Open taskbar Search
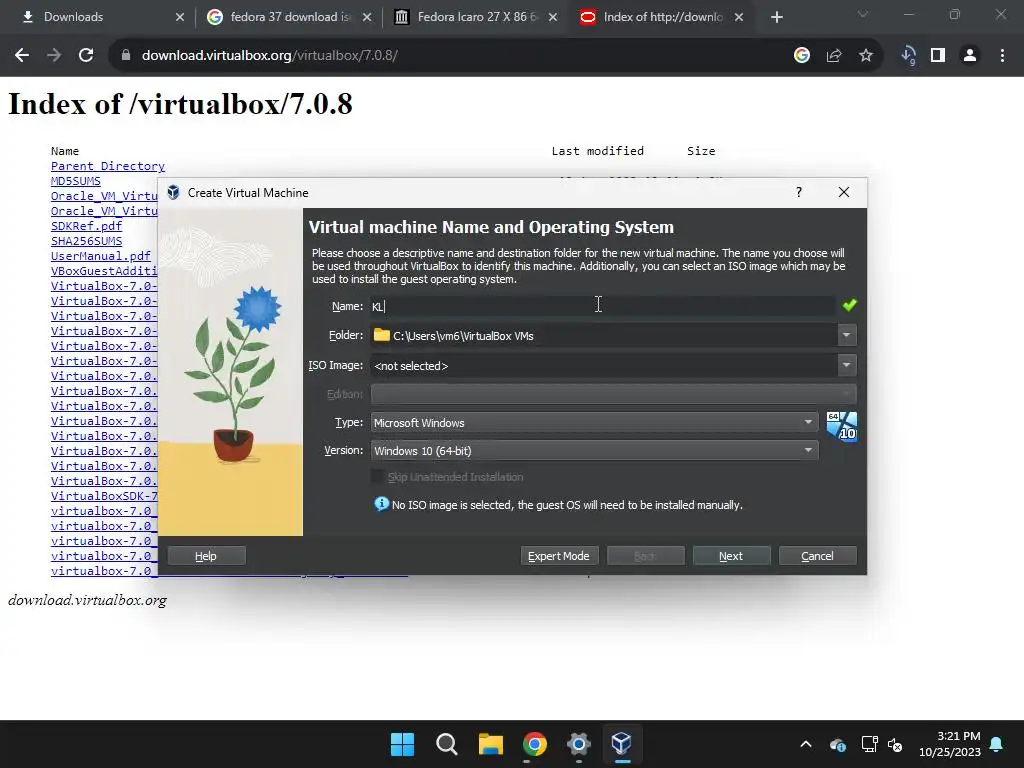The image size is (1024, 768). pyautogui.click(x=447, y=744)
